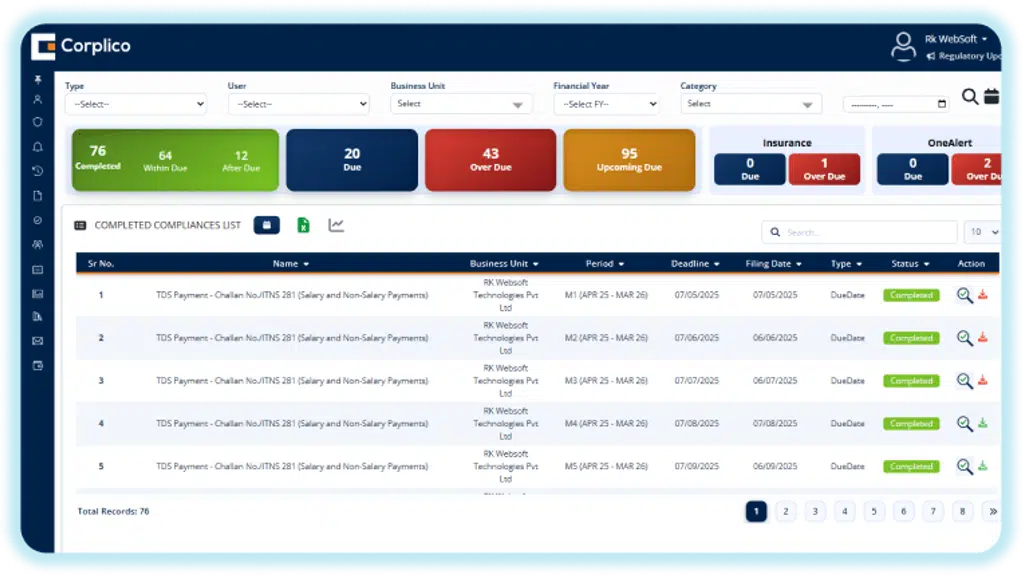1024x576 pixels.
Task: Click the history clock icon in the sidebar
Action: pos(38,171)
